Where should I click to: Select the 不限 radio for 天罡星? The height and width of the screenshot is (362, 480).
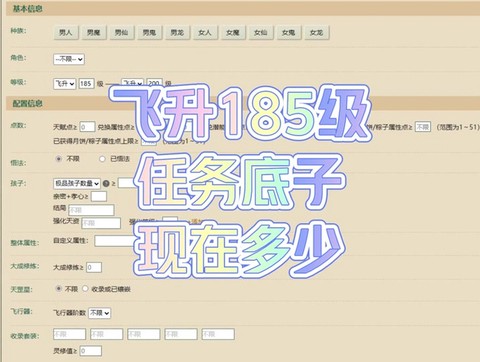(x=59, y=288)
